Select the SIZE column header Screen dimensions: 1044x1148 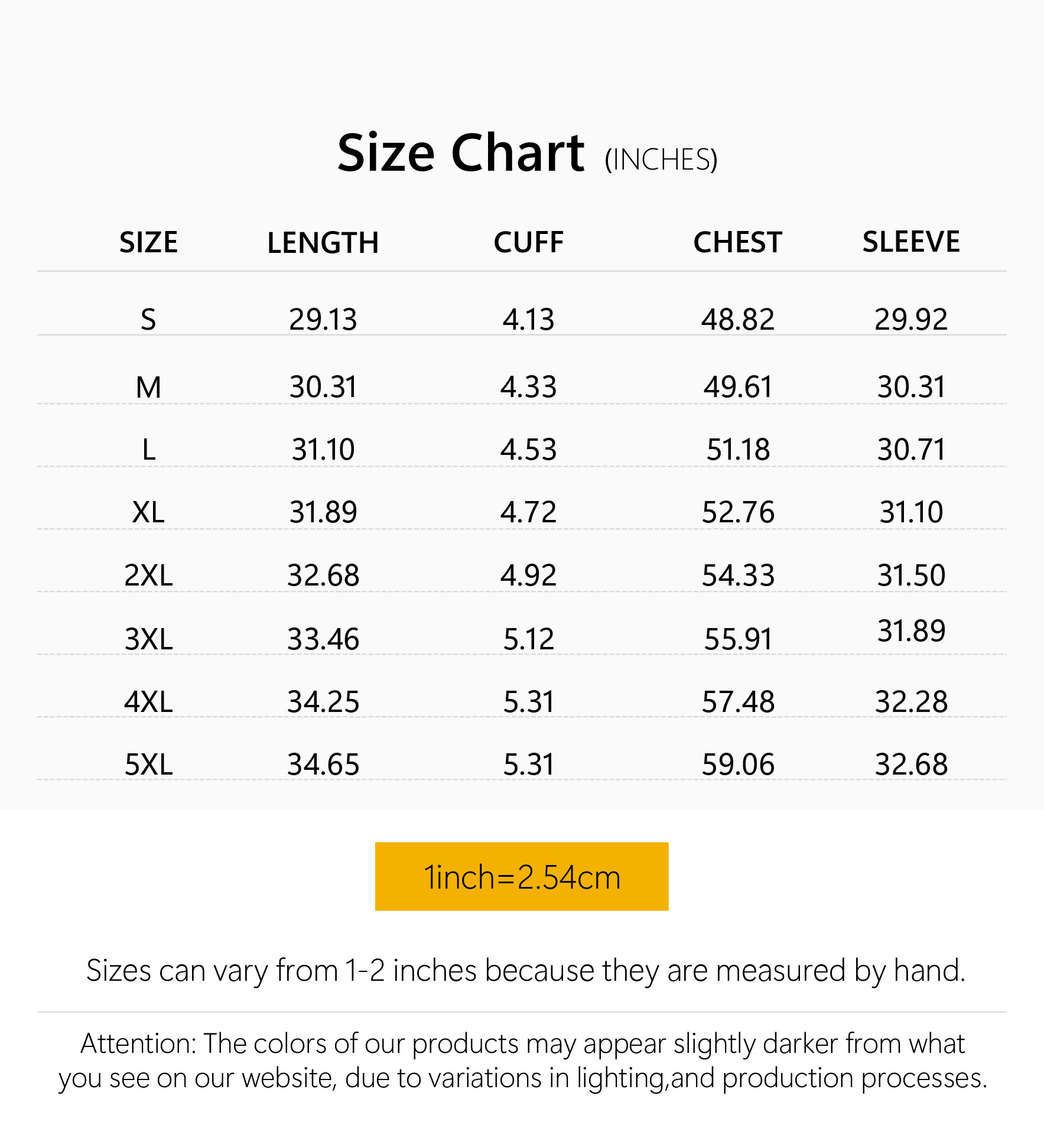148,242
